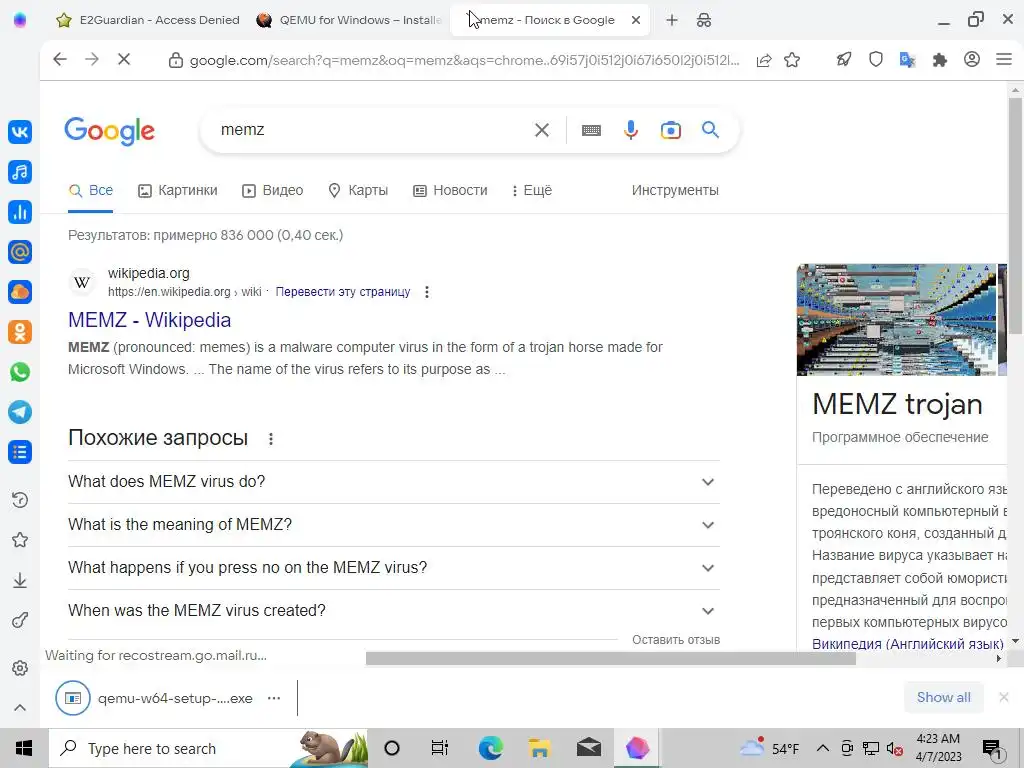The height and width of the screenshot is (768, 1024).
Task: Click Перевести эту страницу link
Action: point(343,292)
